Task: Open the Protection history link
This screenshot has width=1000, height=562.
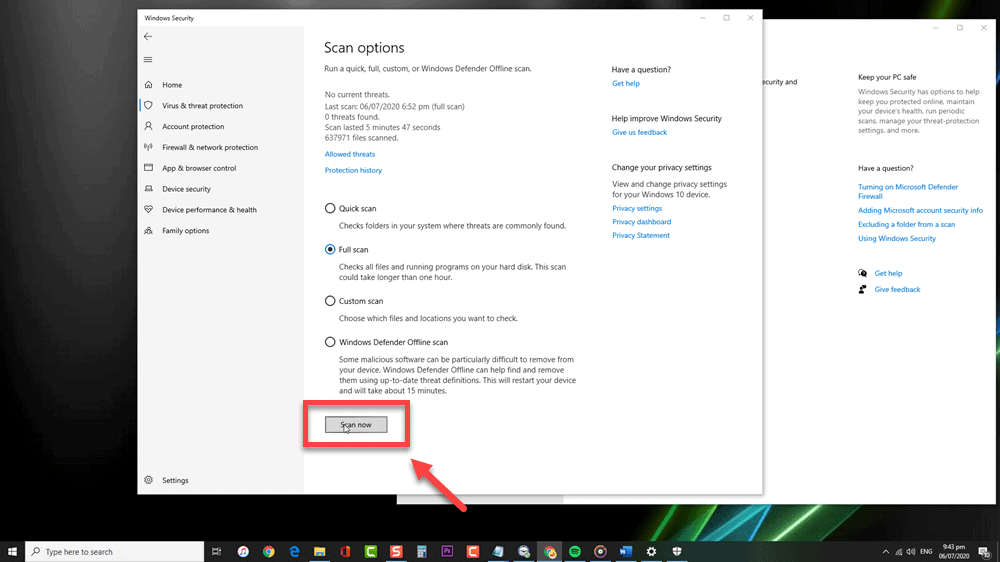Action: [353, 170]
